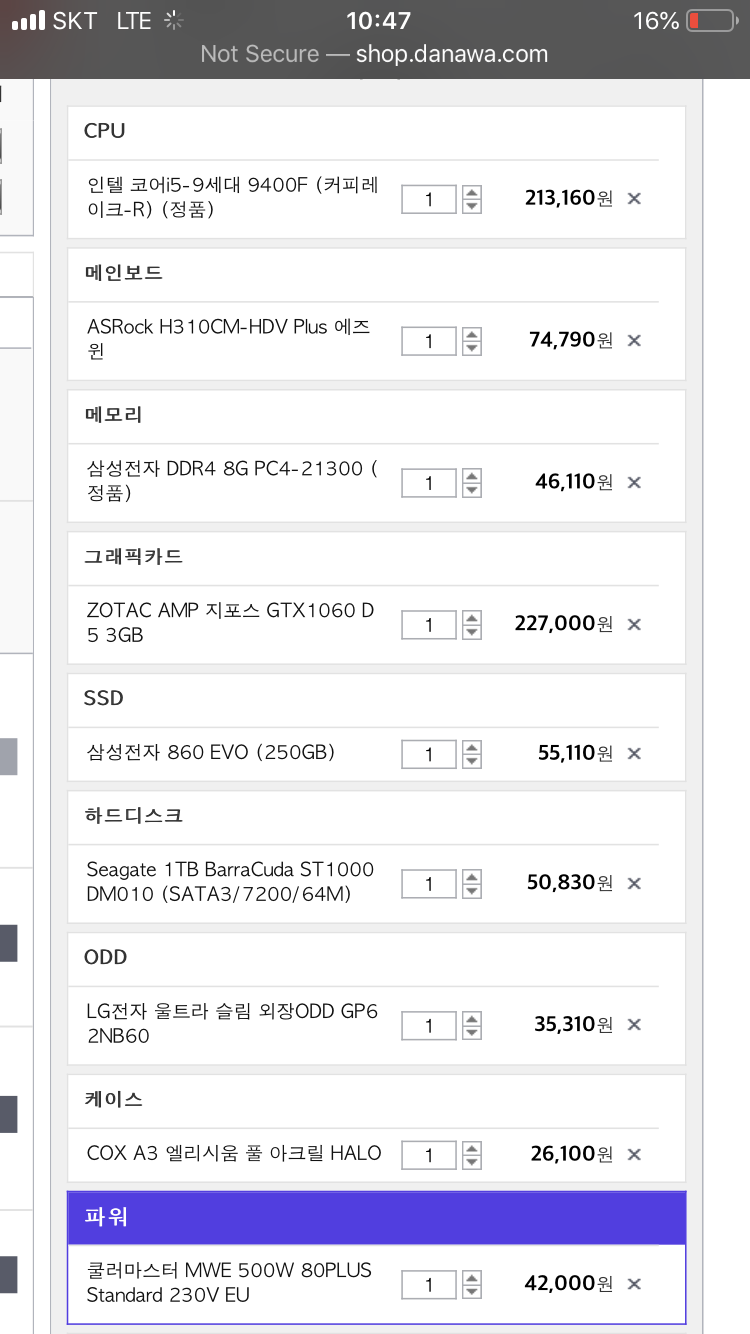Decrease graphics card quantity with down arrow
This screenshot has height=1334, width=750.
pyautogui.click(x=472, y=632)
